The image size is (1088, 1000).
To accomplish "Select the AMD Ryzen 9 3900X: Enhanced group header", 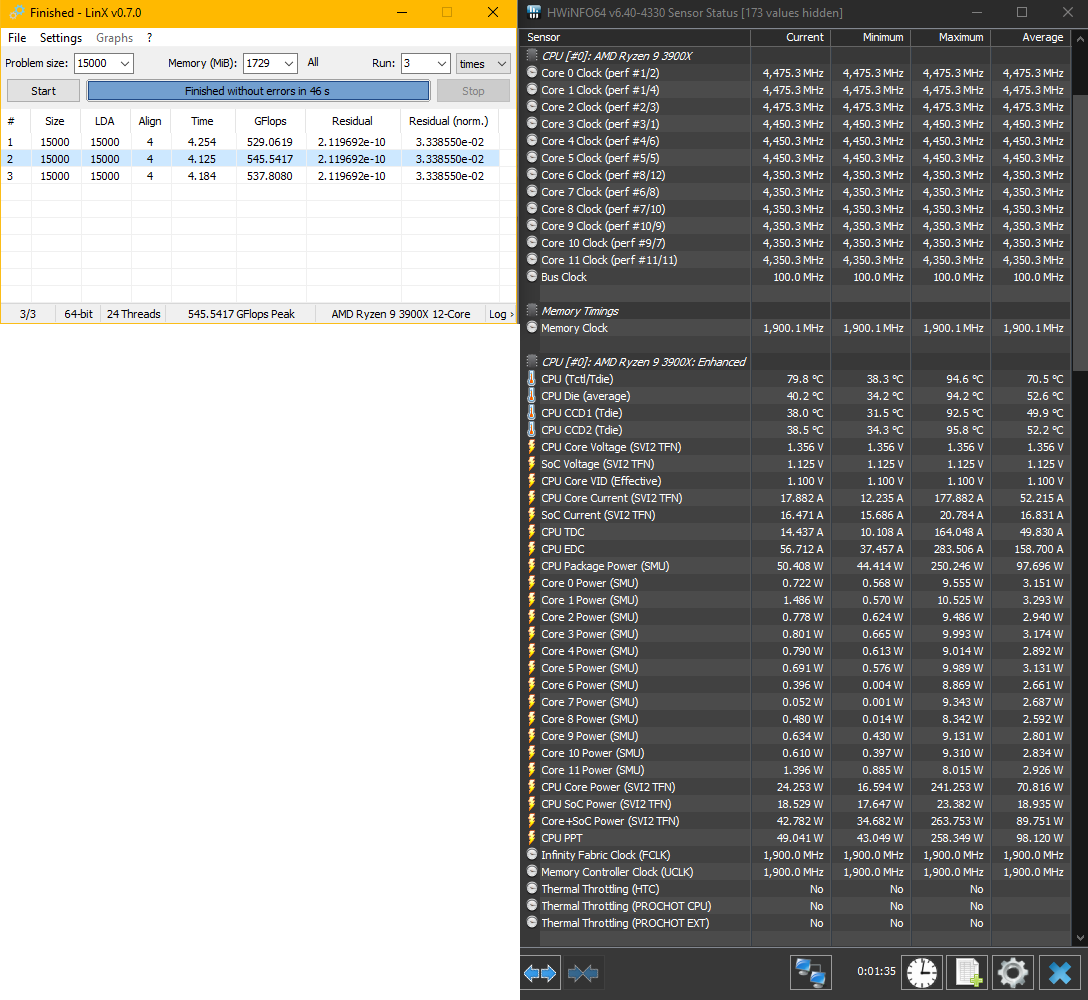I will pos(795,362).
